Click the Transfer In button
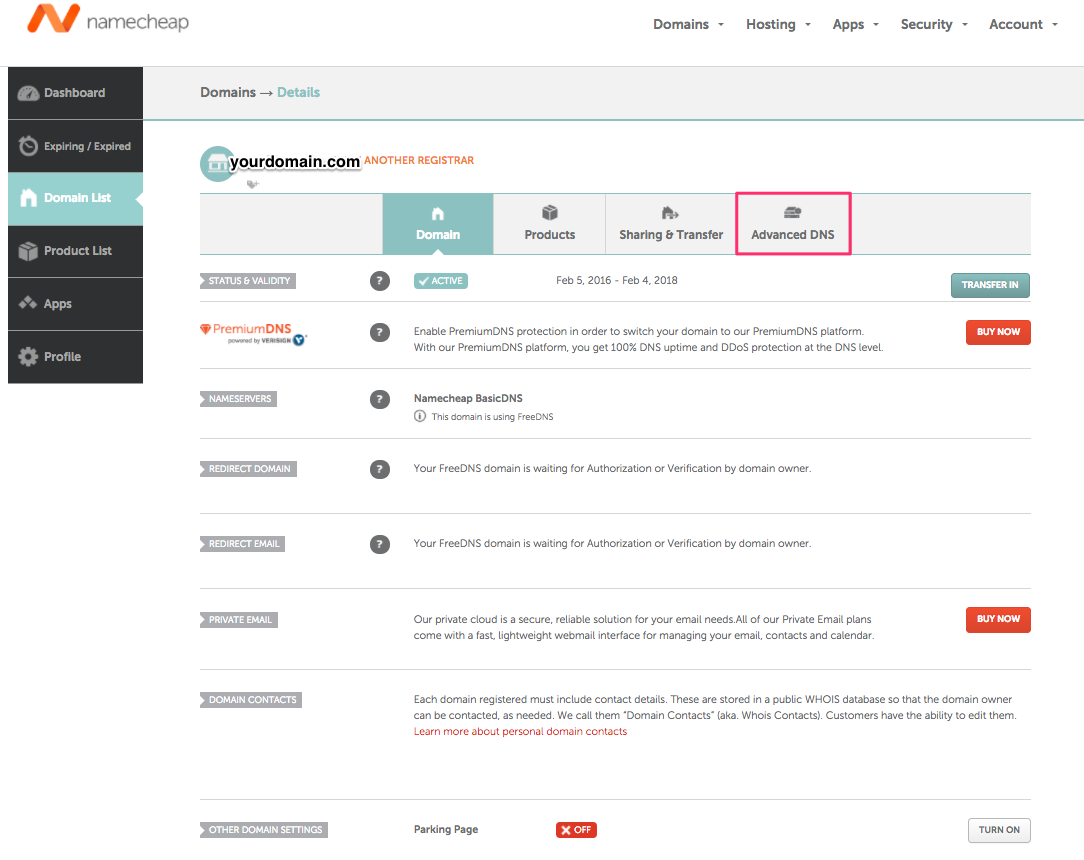This screenshot has height=860, width=1084. (990, 285)
